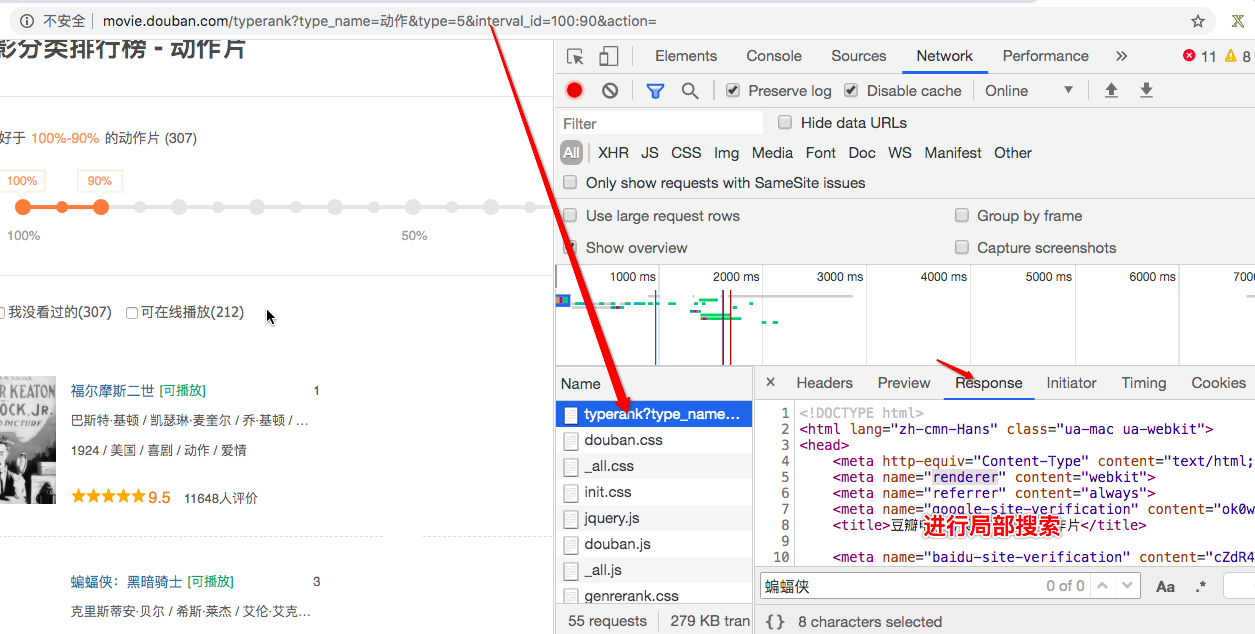Toggle Preserve log checkbox
The image size is (1255, 634).
733,90
